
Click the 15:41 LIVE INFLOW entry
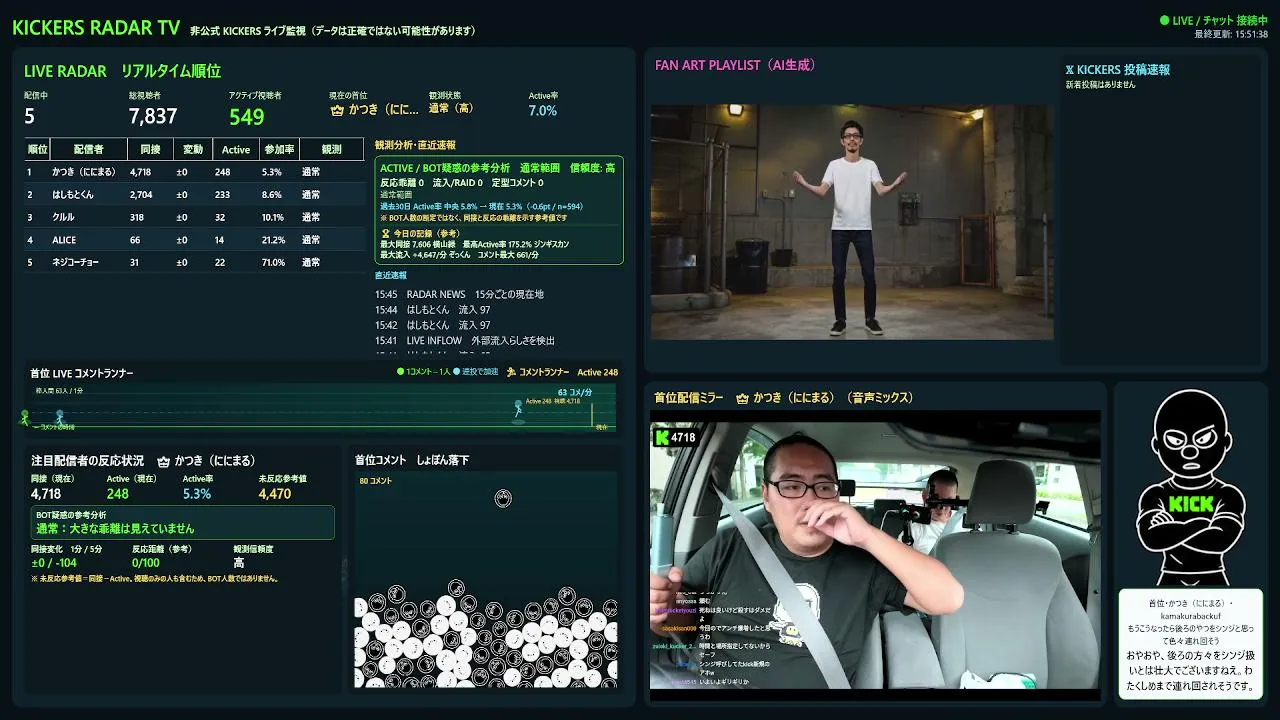pos(465,340)
